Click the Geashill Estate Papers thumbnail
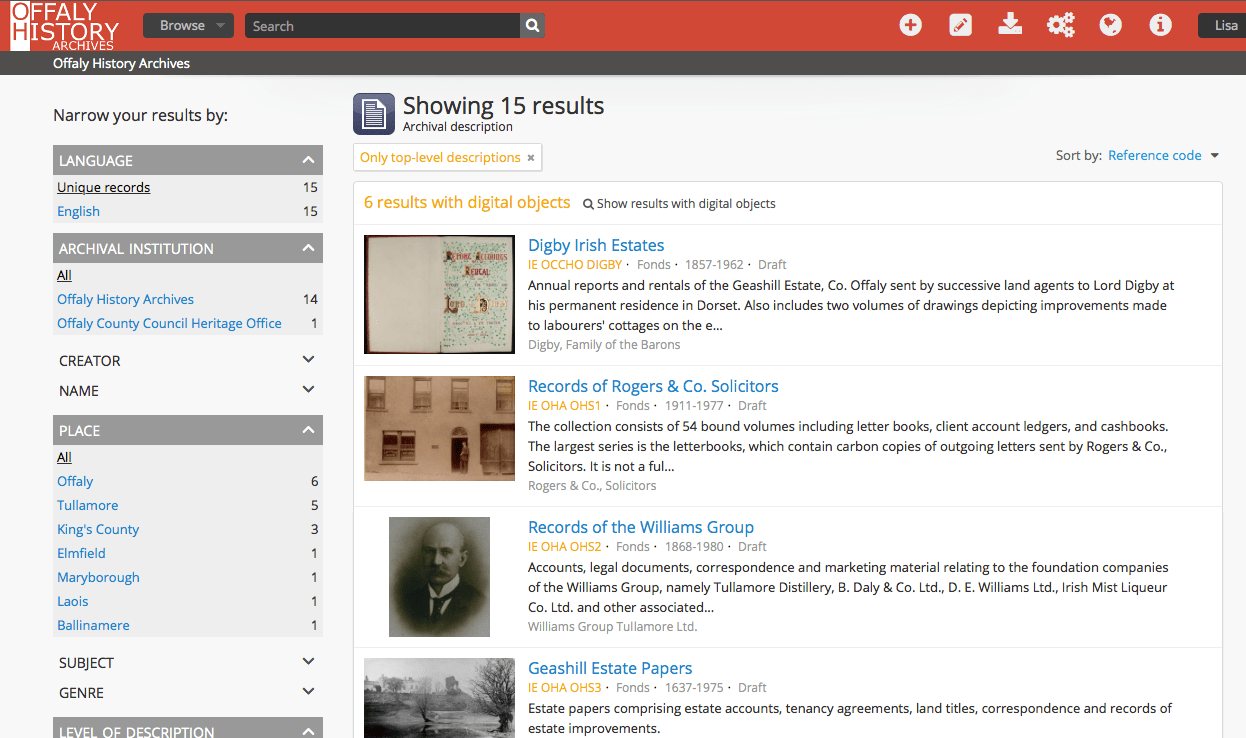The image size is (1246, 738). (439, 698)
